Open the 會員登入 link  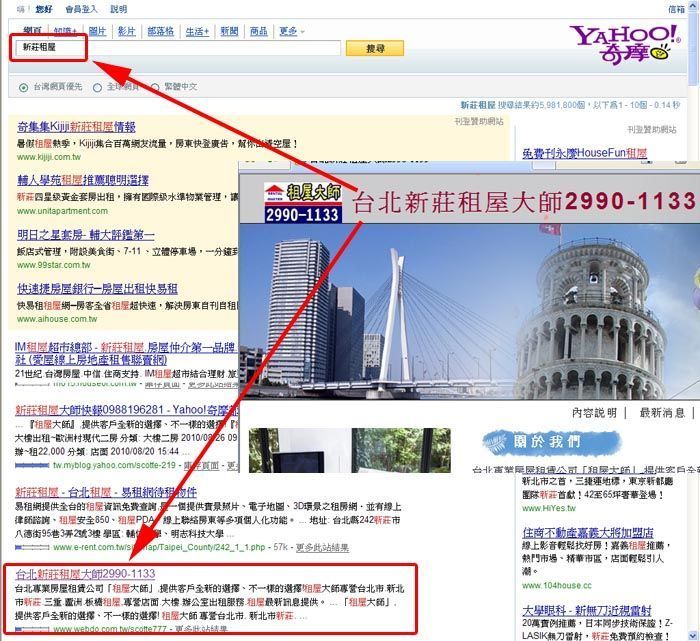point(81,9)
